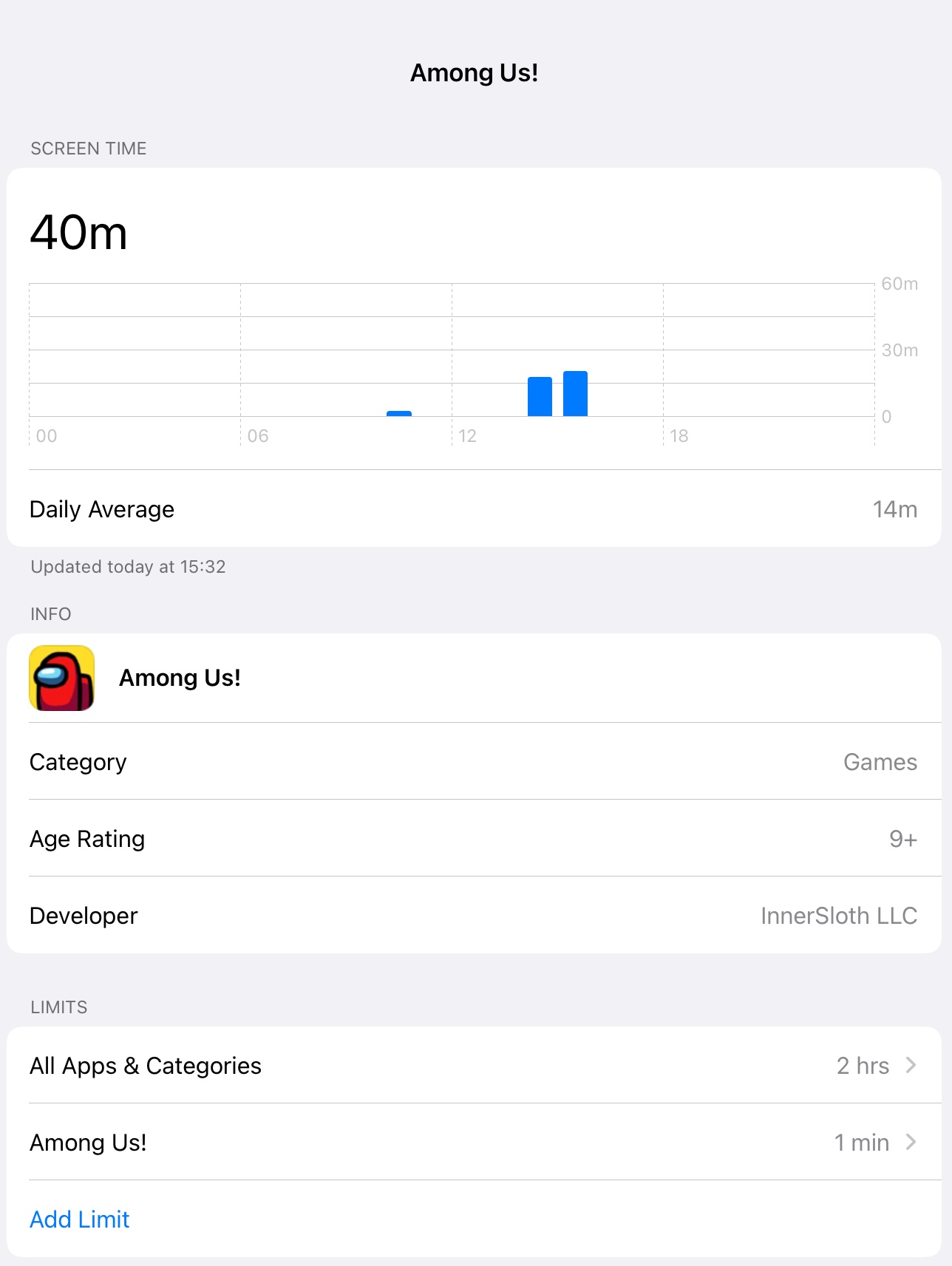Image resolution: width=952 pixels, height=1266 pixels.
Task: Click the 2 hrs limit value
Action: pos(863,1065)
